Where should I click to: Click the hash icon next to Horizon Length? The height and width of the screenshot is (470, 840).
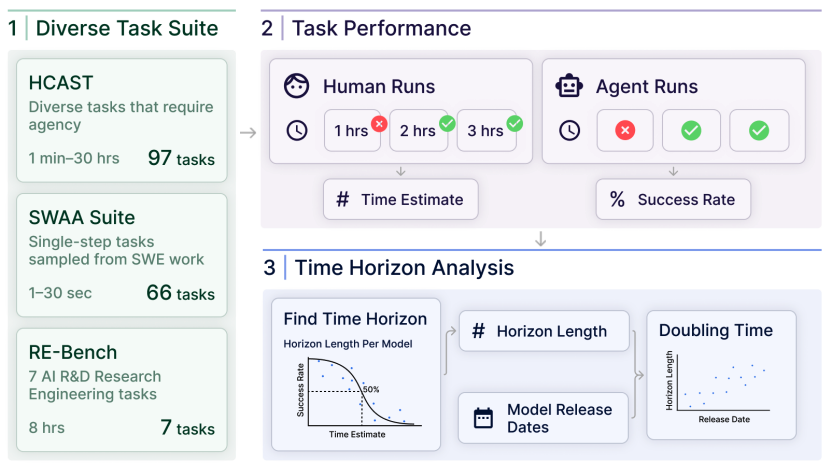[478, 331]
